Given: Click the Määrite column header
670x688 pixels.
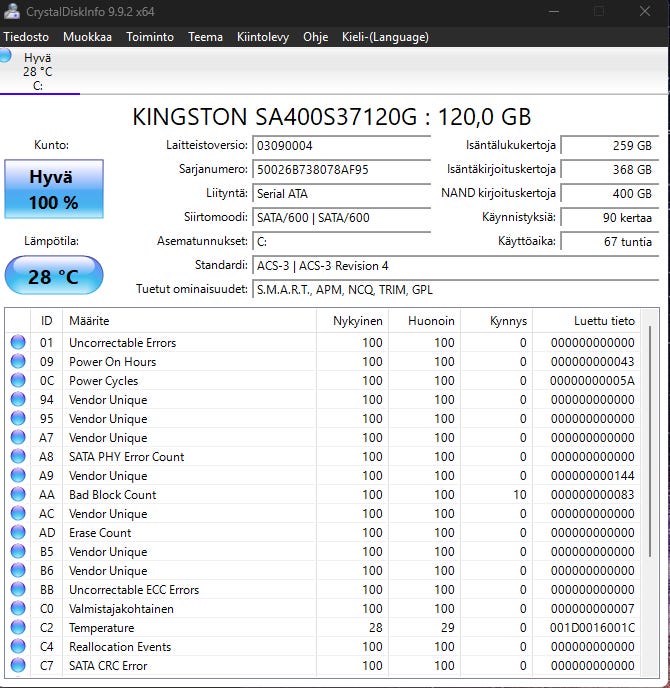Looking at the screenshot, I should [x=190, y=321].
